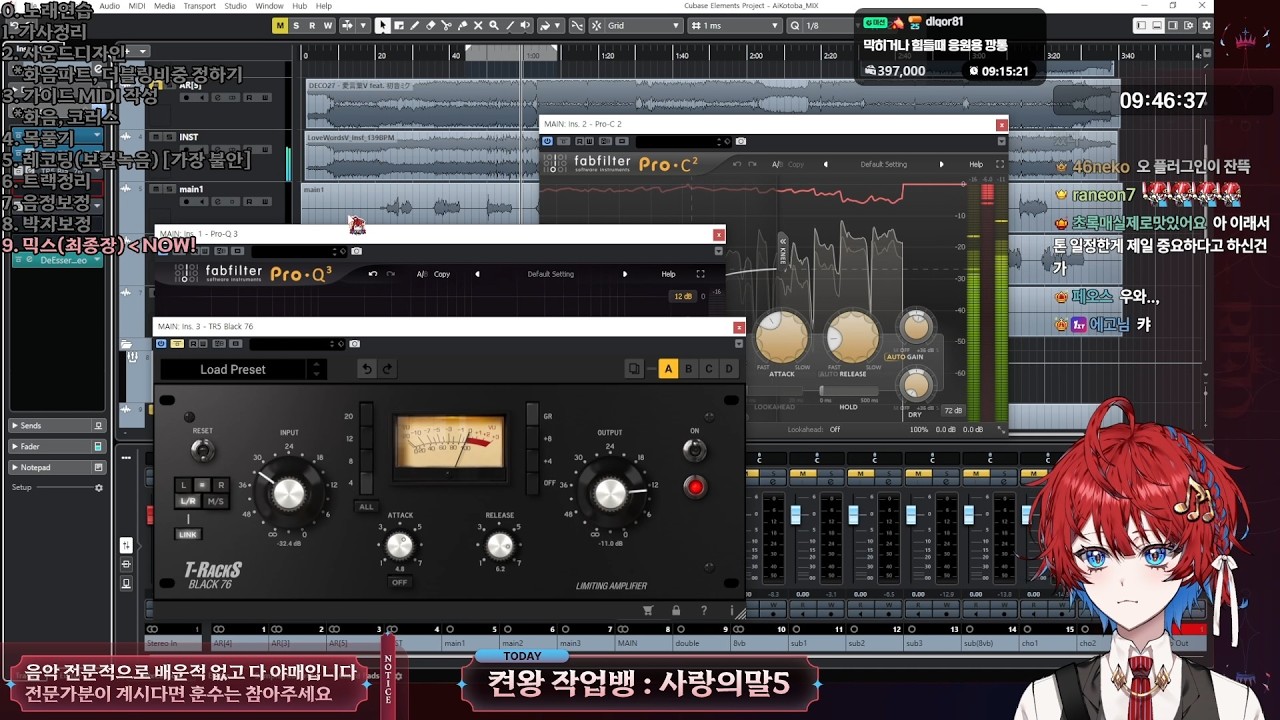Image resolution: width=1280 pixels, height=720 pixels.
Task: Expand the Fader inspector section
Action: pos(57,446)
